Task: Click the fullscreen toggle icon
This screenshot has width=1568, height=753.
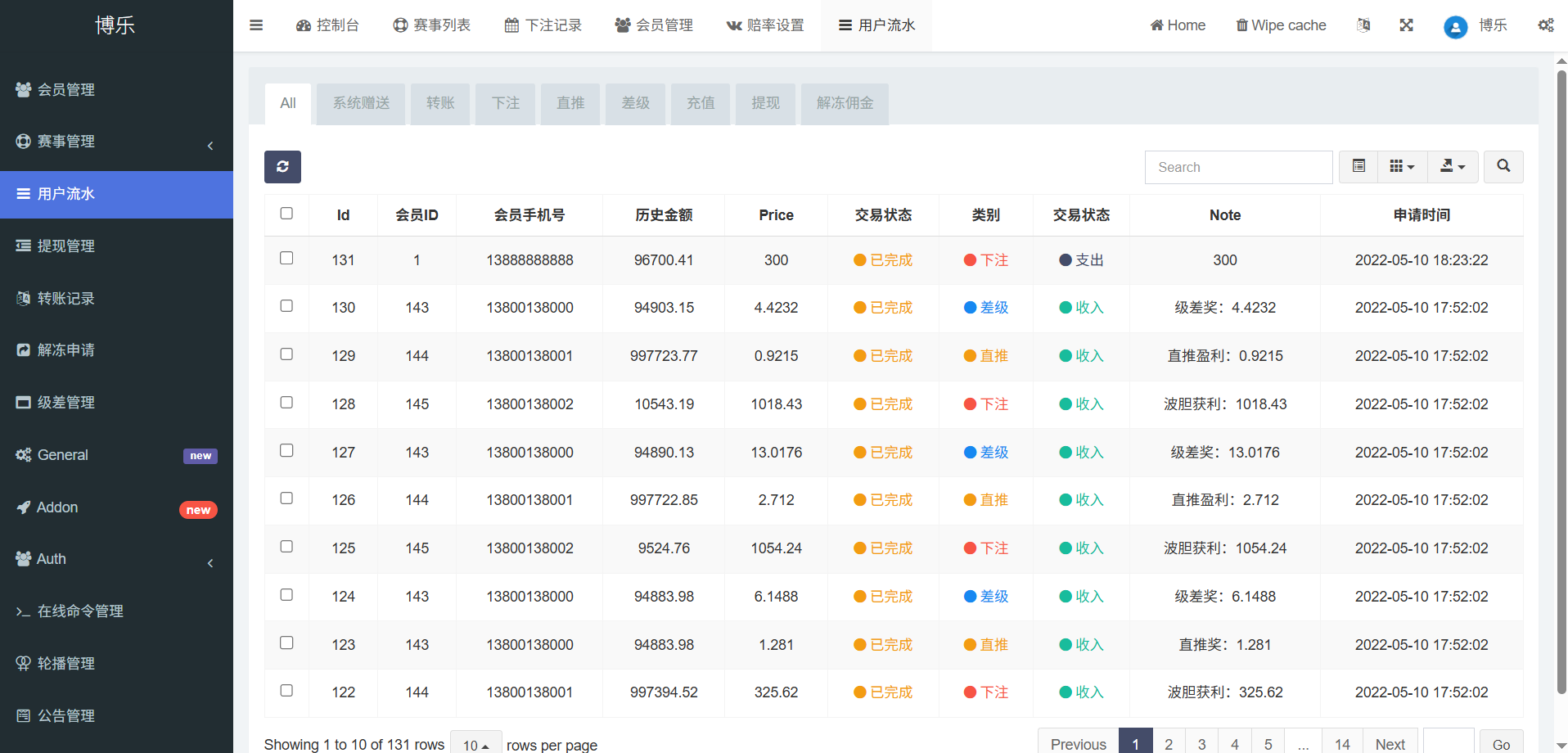Action: tap(1406, 25)
